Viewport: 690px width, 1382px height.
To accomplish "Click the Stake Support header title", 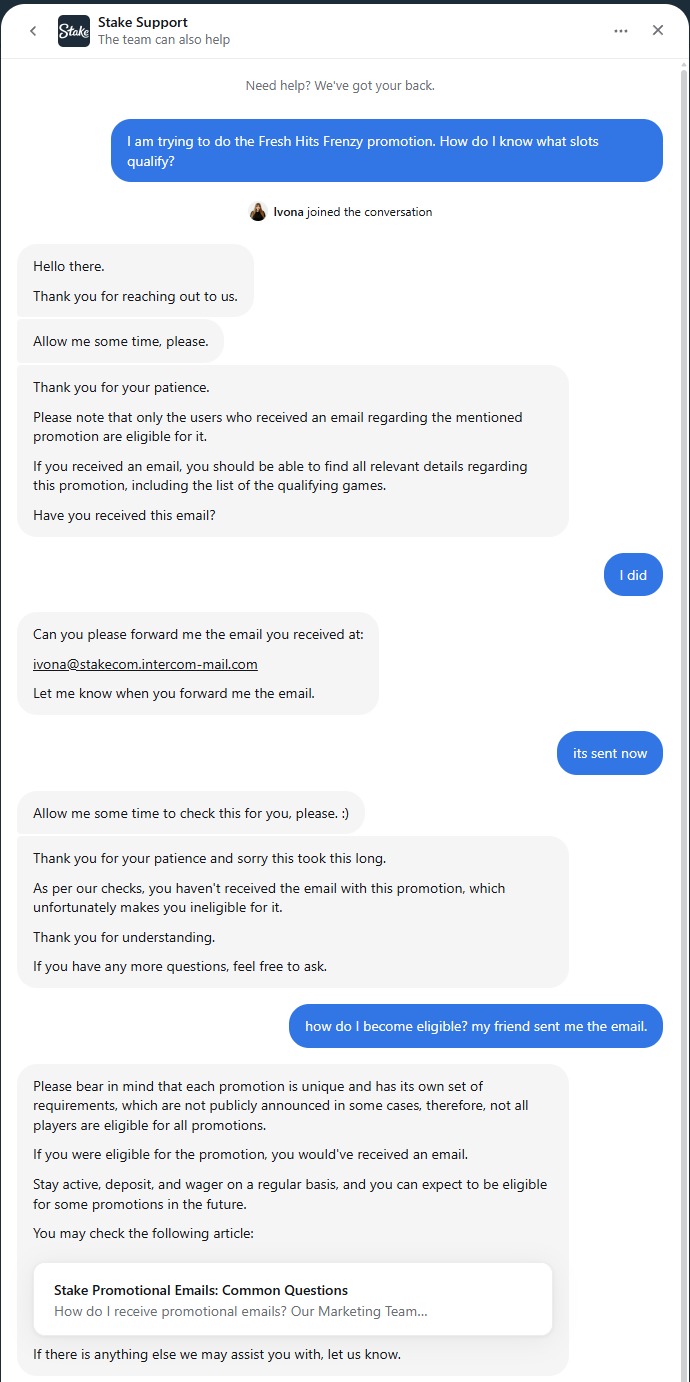I will (143, 22).
